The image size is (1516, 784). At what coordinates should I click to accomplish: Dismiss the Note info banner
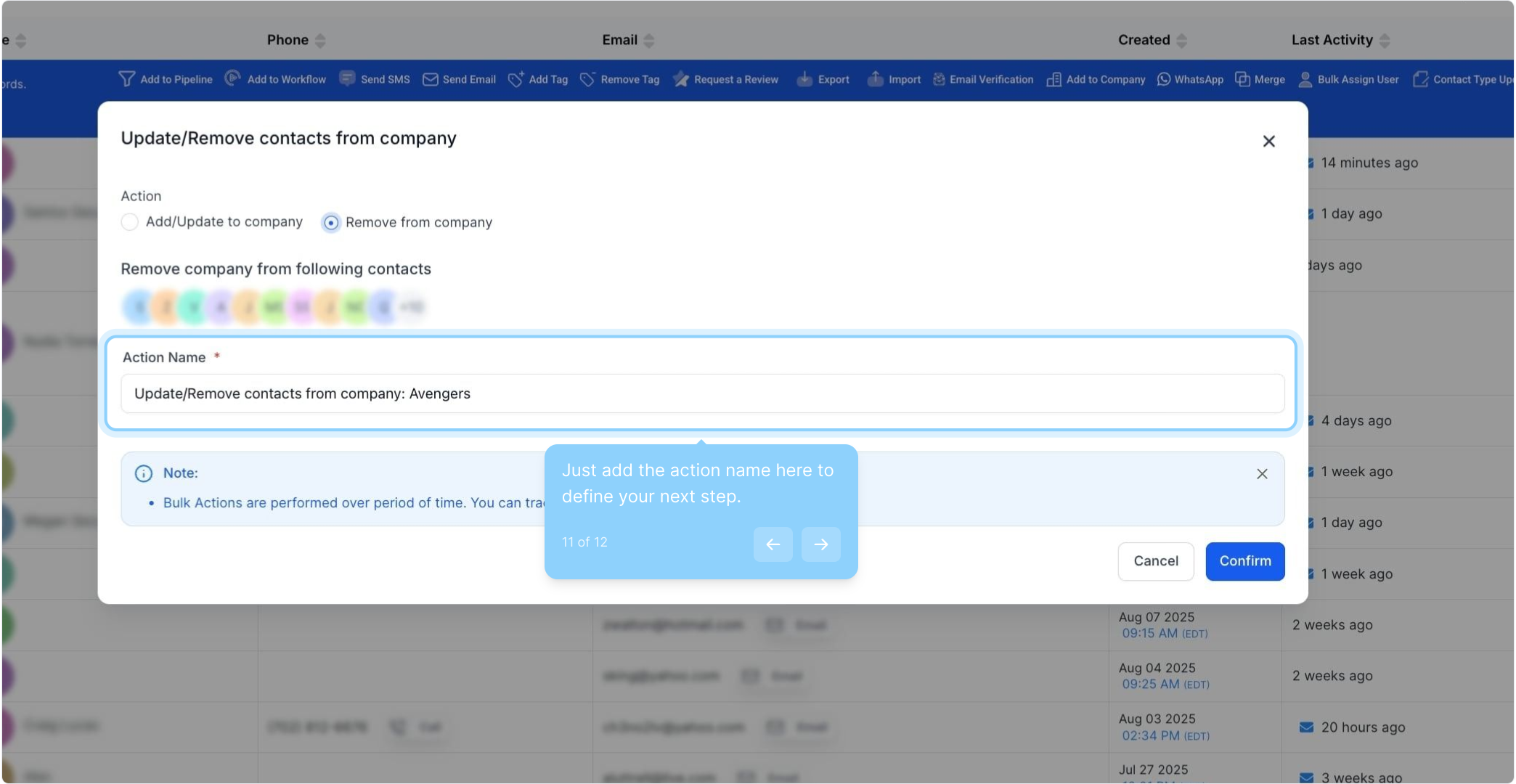click(x=1262, y=474)
